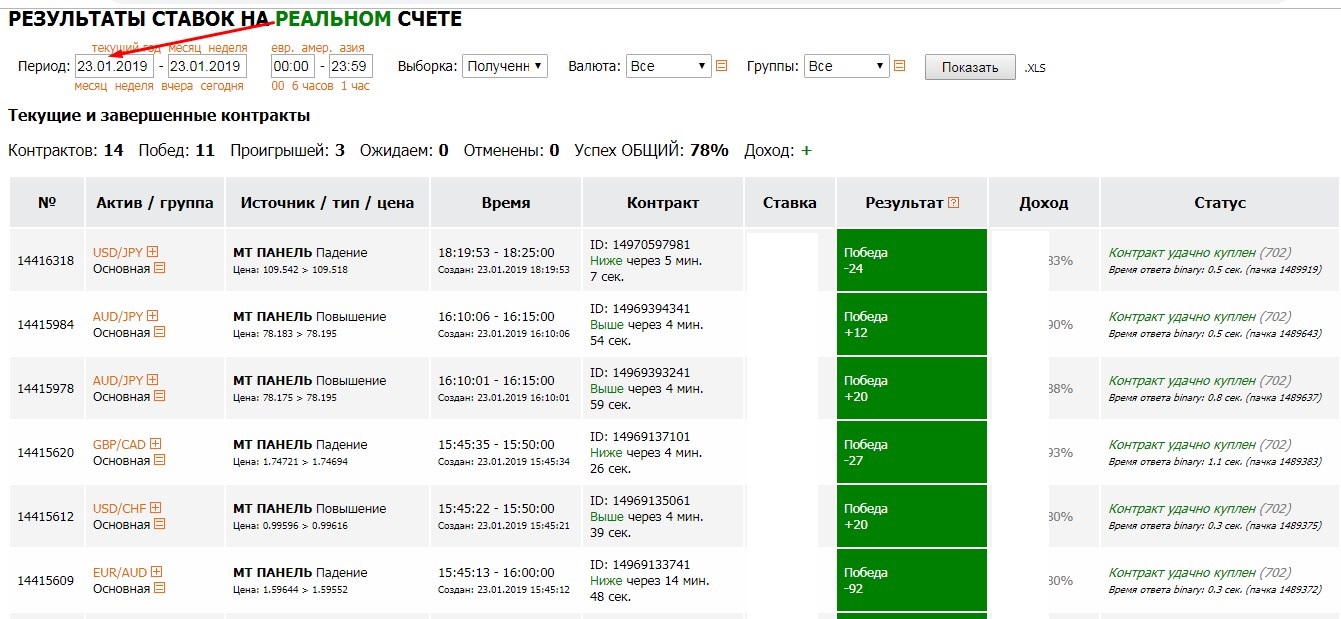Image resolution: width=1341 pixels, height=619 pixels.
Task: Download results via the .XLS link
Action: click(1035, 68)
